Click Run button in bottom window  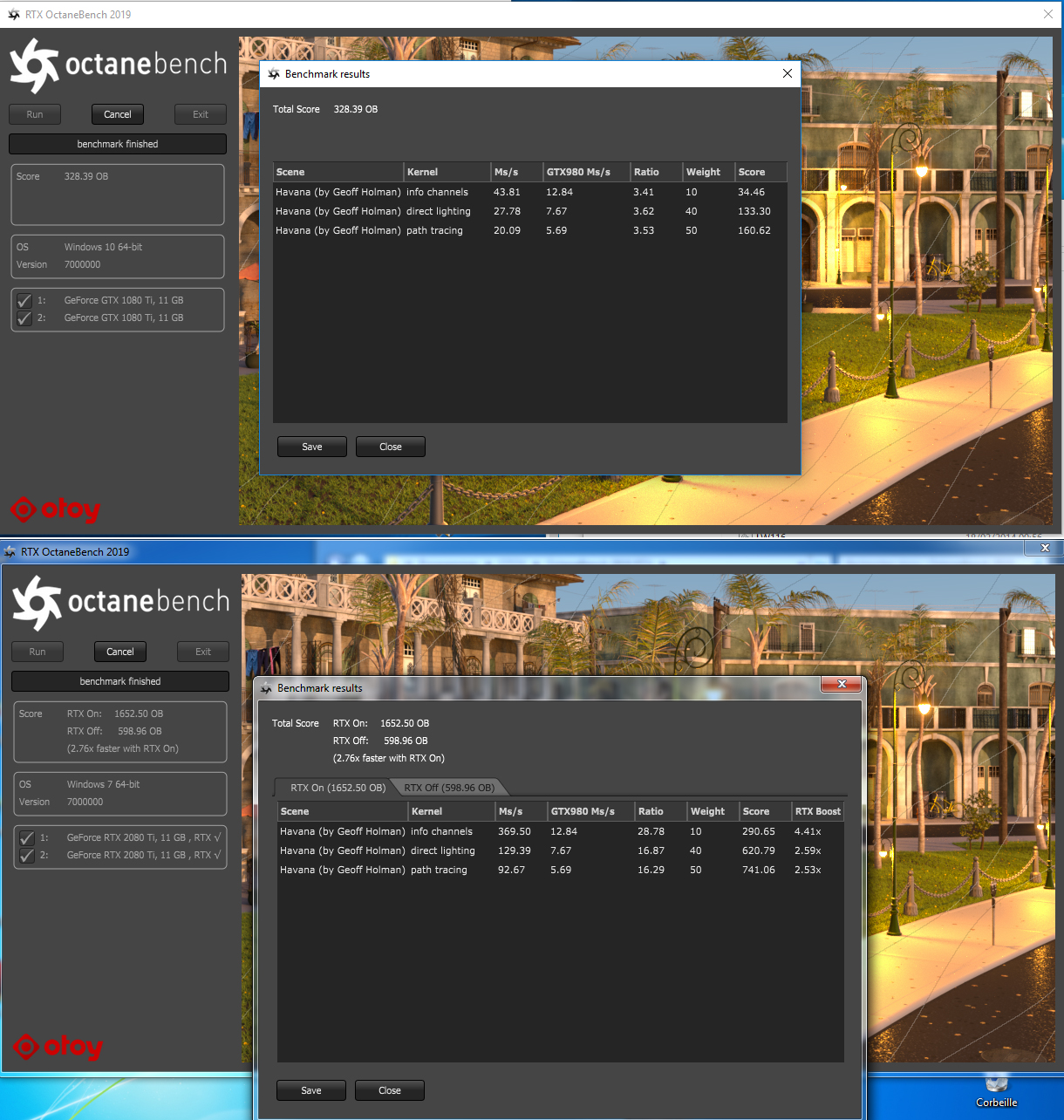click(38, 652)
